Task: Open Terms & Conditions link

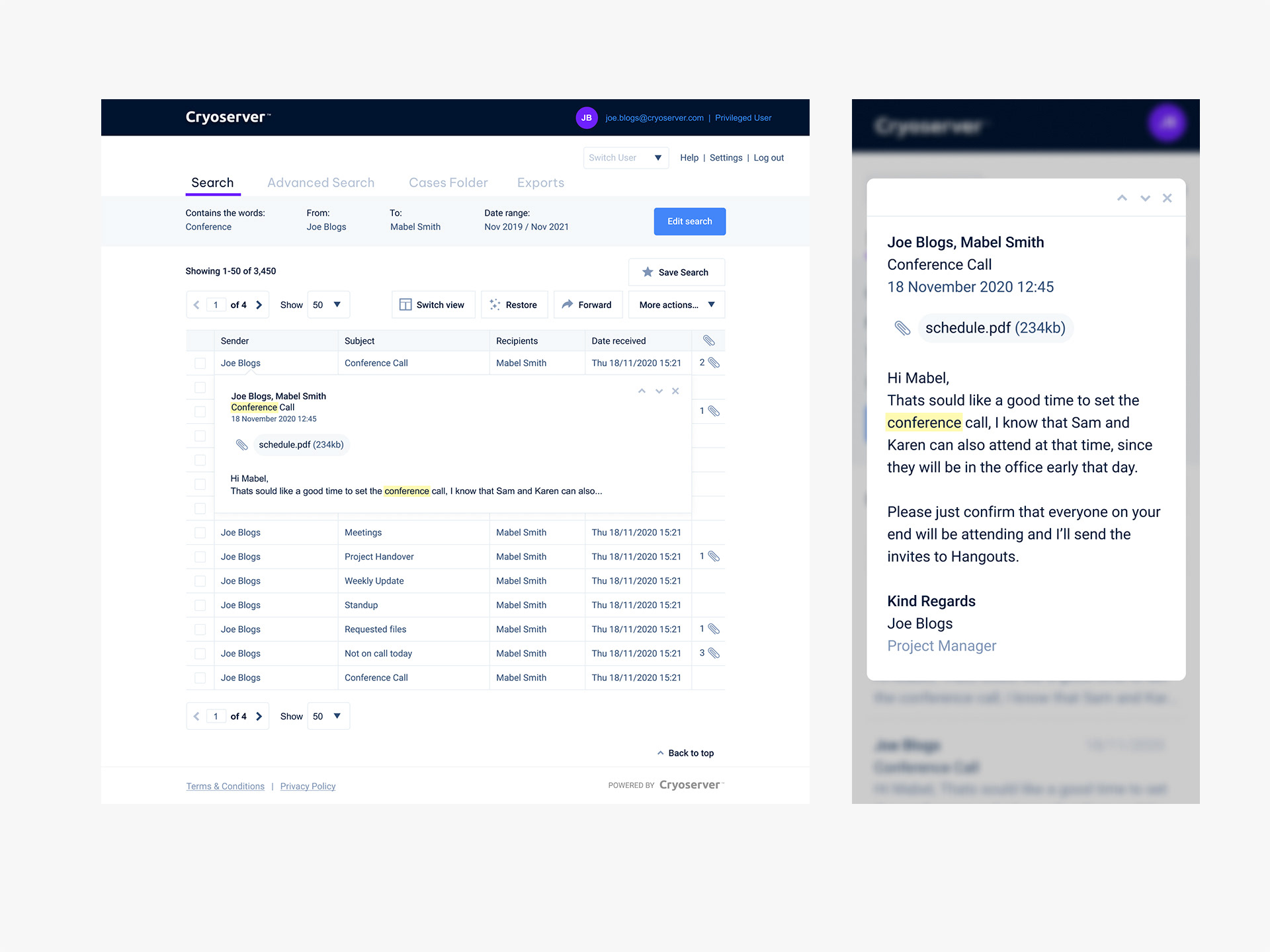Action: (226, 786)
